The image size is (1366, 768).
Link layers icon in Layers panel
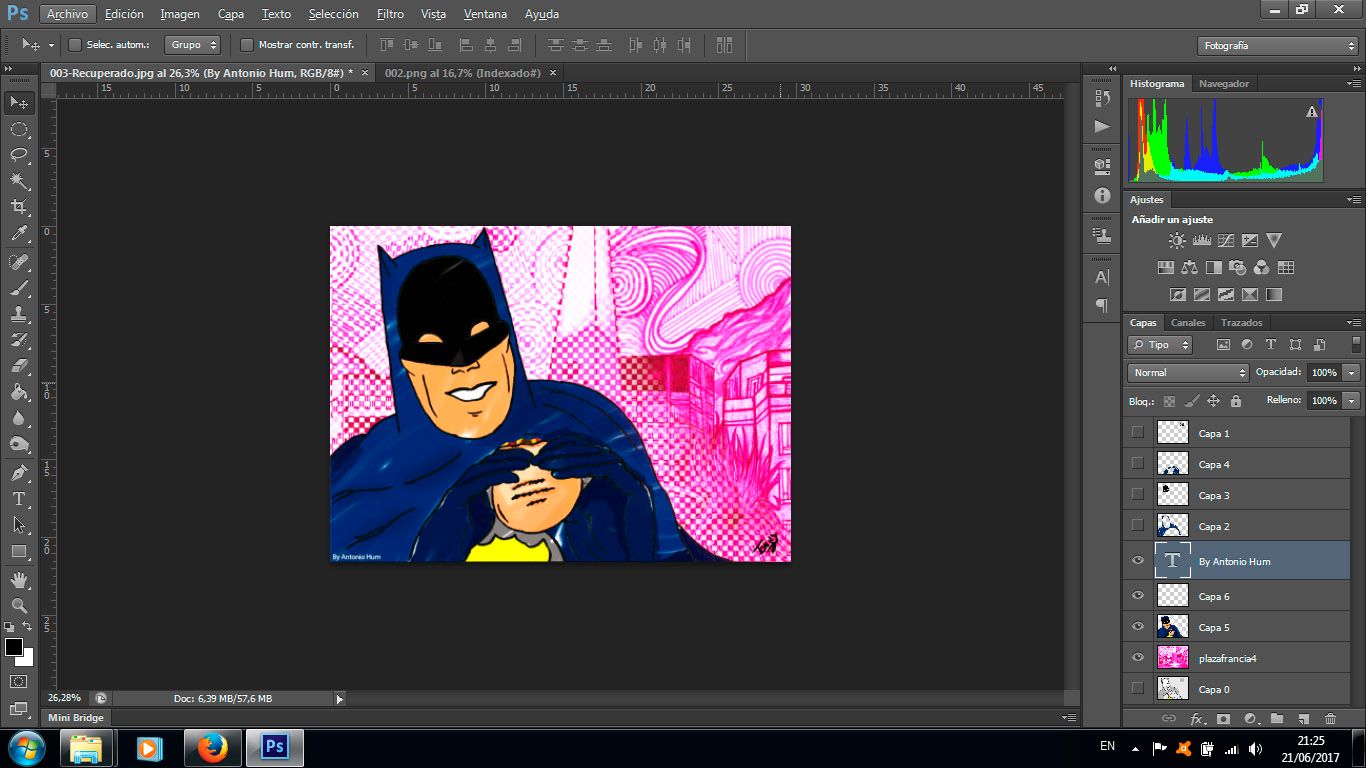[x=1169, y=719]
